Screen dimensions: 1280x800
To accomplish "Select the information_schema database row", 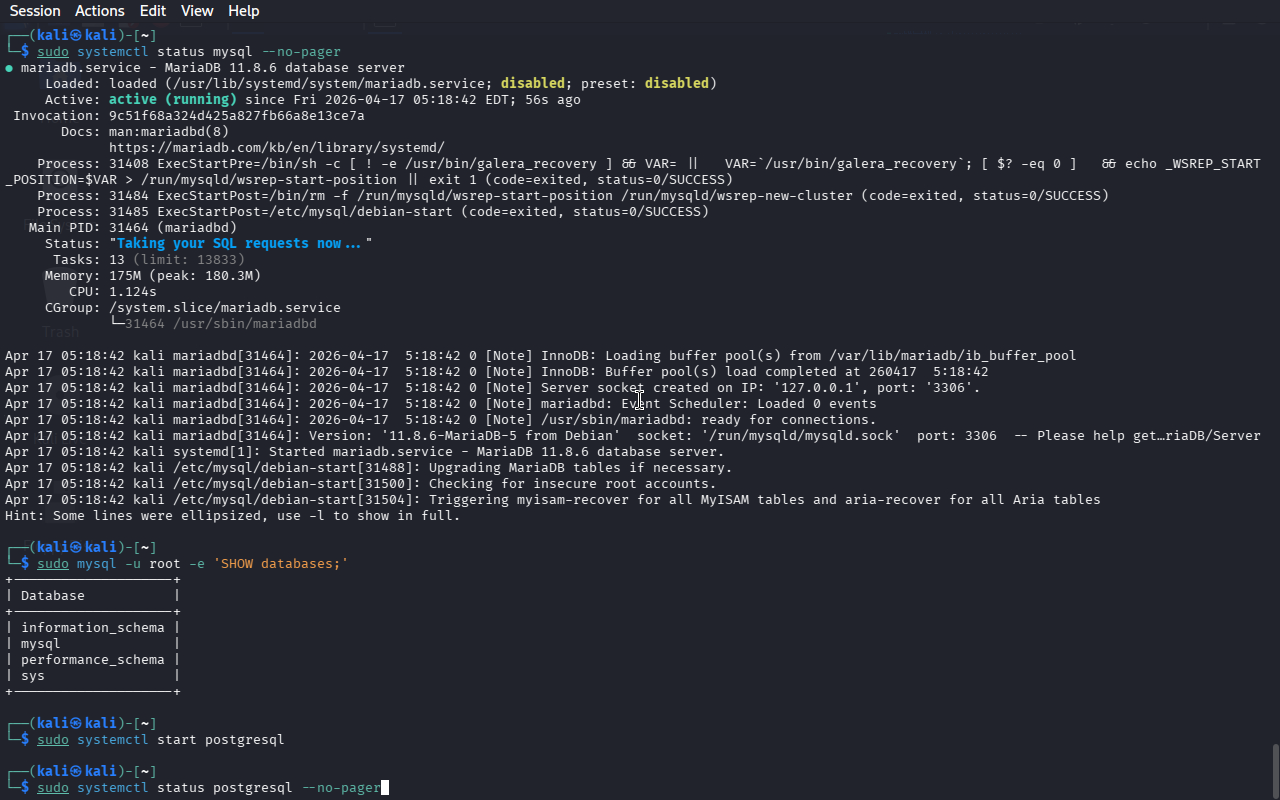I will 92,627.
